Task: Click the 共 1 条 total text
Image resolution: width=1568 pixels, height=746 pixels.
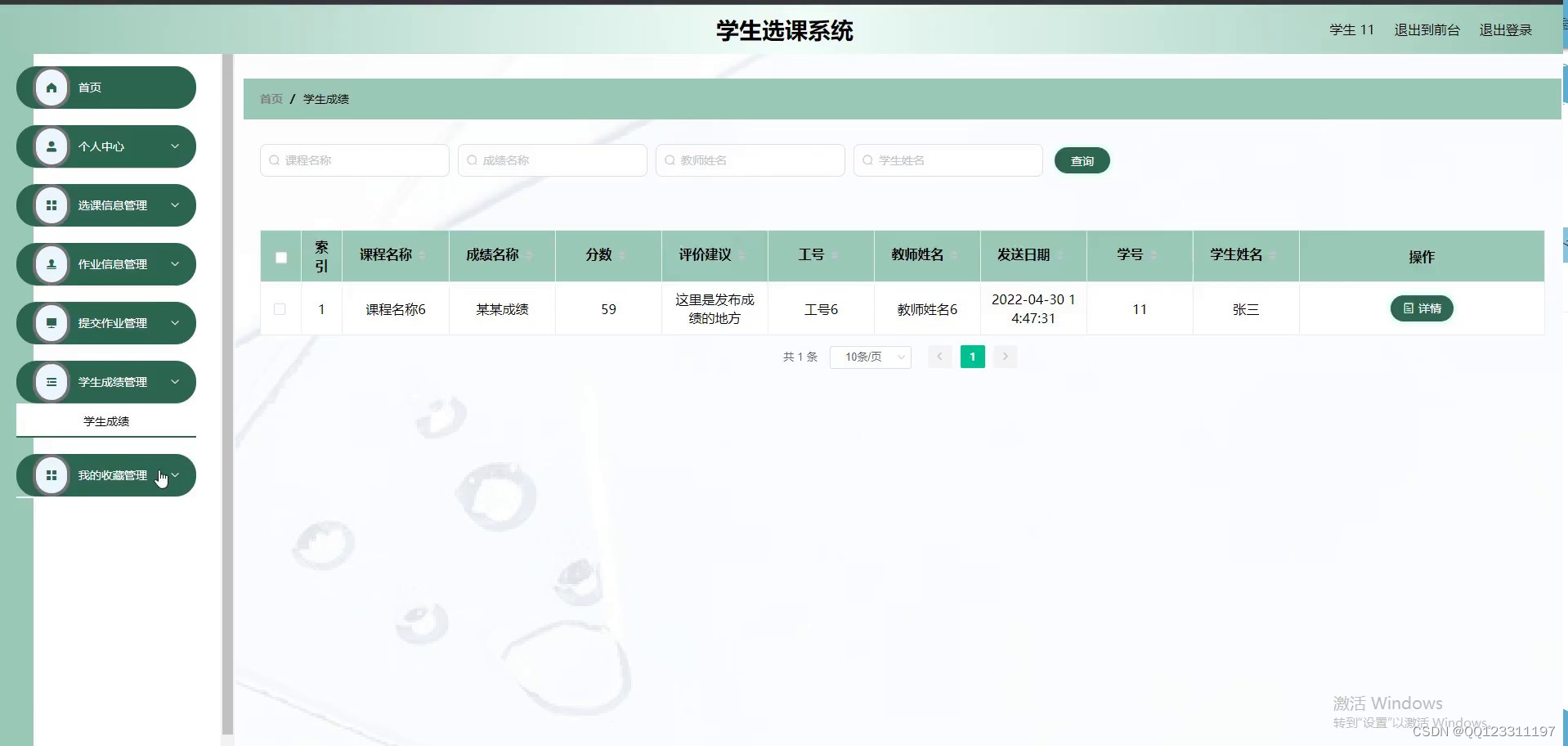Action: click(800, 357)
